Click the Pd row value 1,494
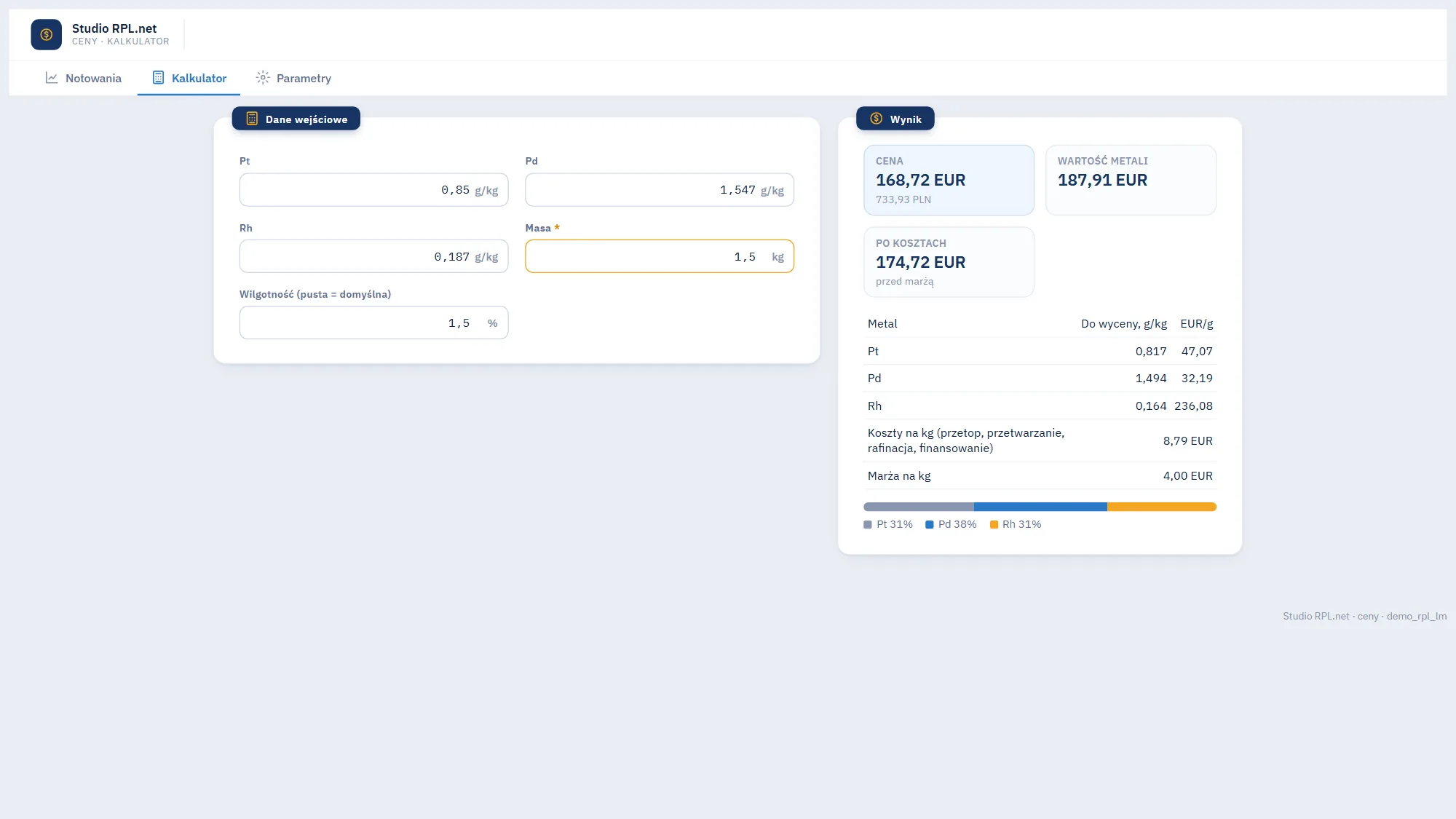This screenshot has width=1456, height=819. pyautogui.click(x=1151, y=379)
